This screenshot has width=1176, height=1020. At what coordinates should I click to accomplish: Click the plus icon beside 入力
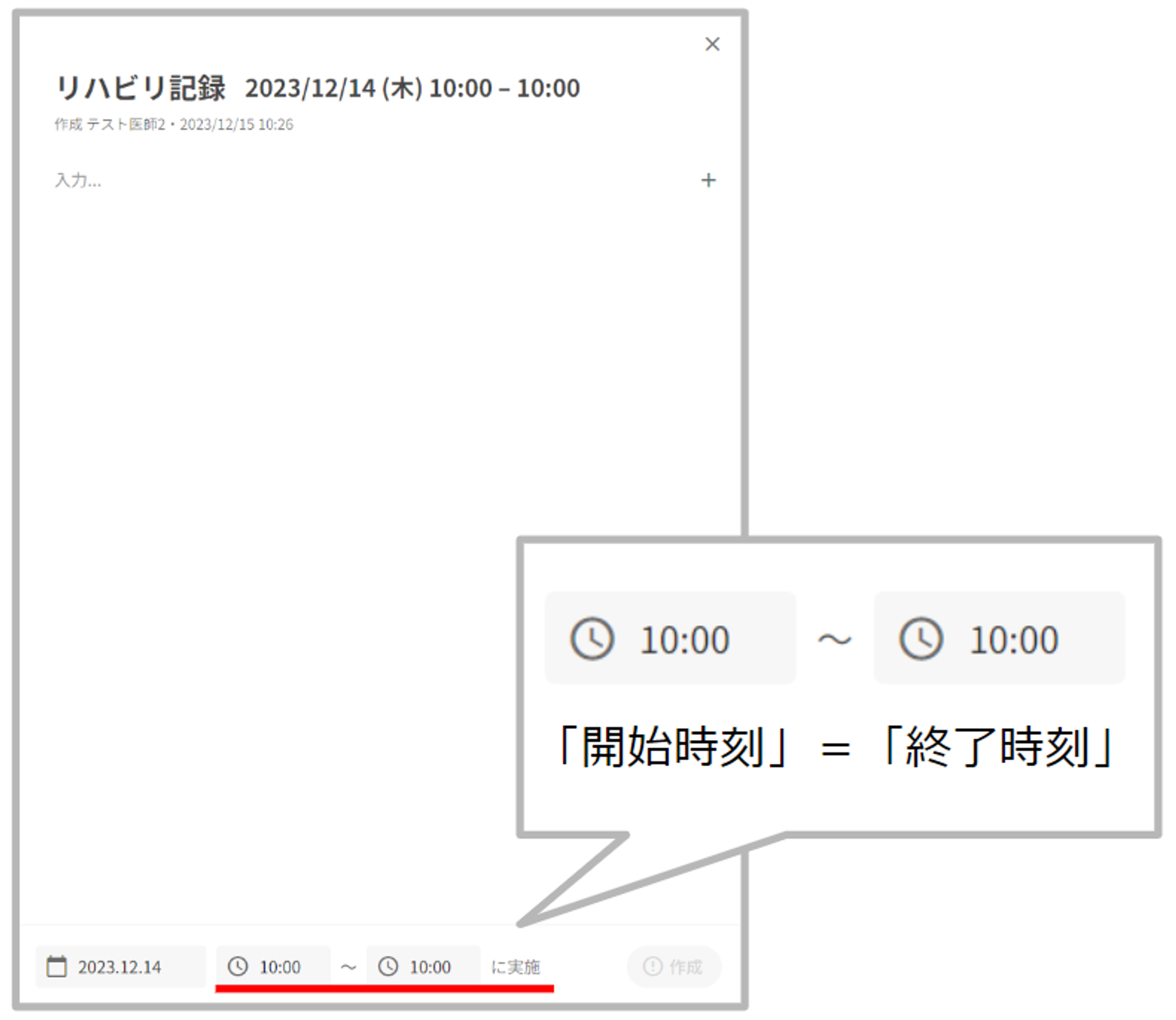(709, 180)
